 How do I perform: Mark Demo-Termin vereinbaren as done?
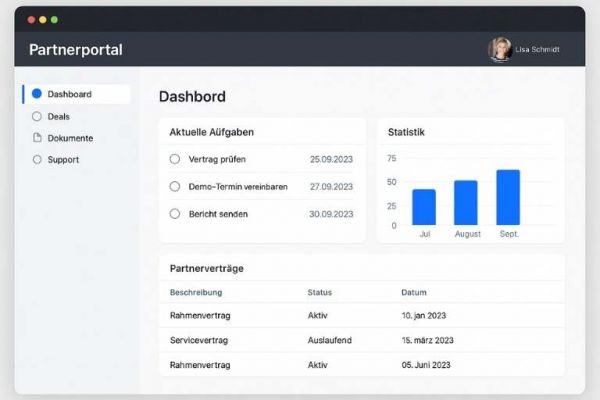coord(175,186)
